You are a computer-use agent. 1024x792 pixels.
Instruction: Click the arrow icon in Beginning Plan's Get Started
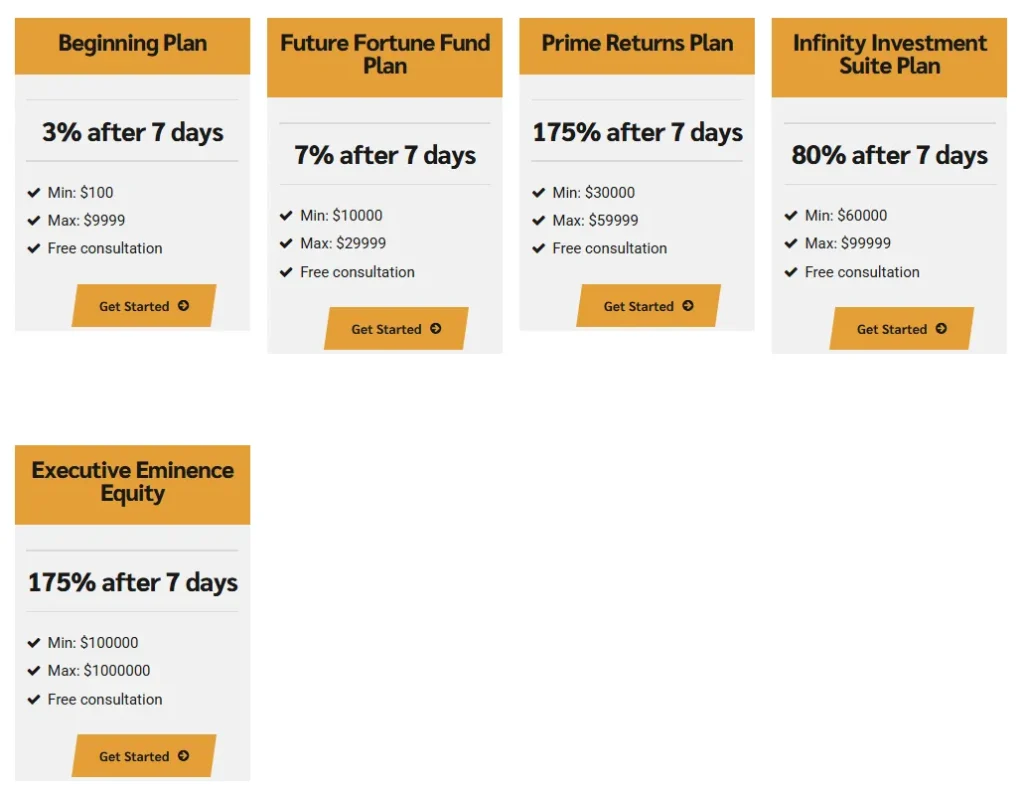click(x=183, y=306)
